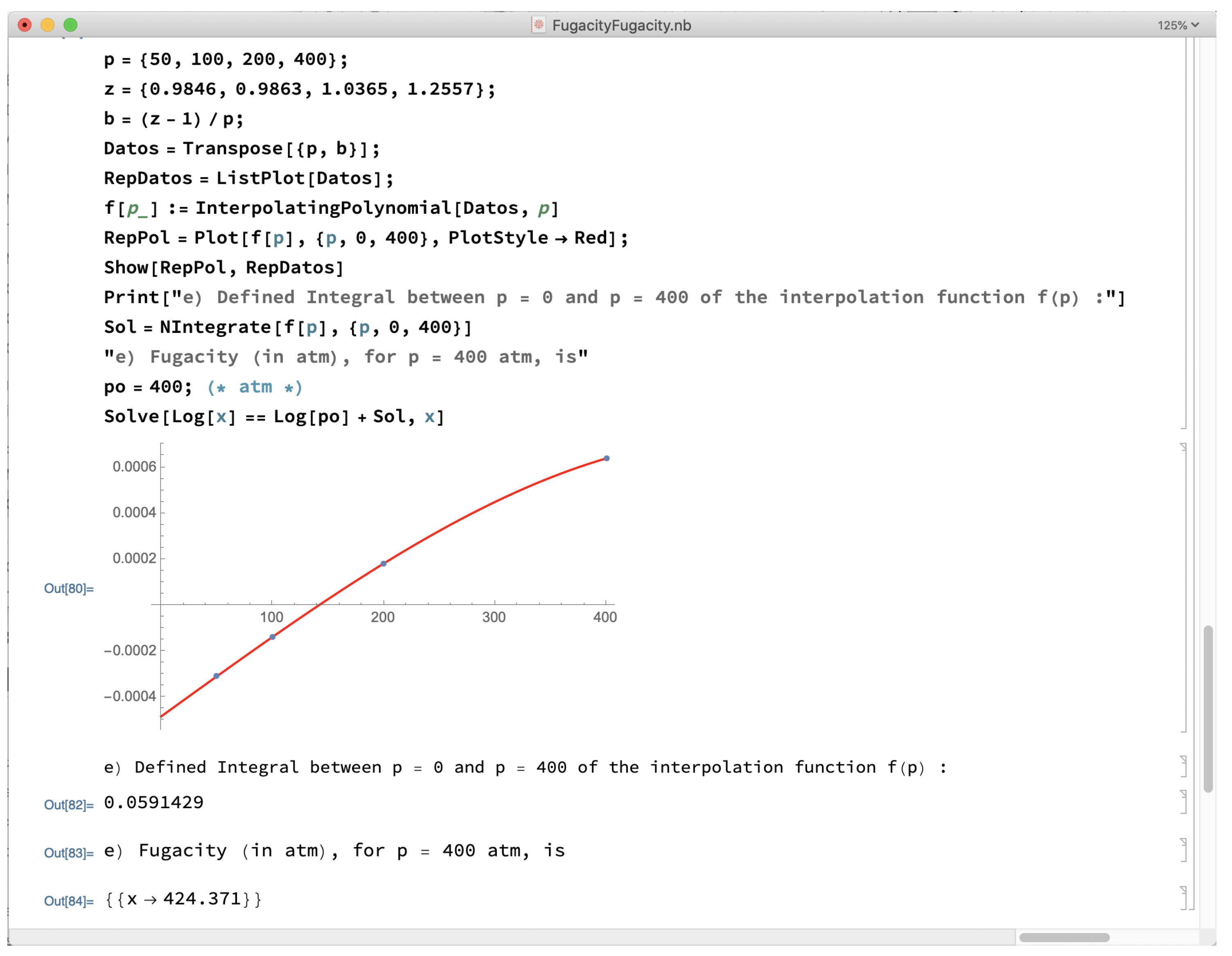The image size is (1232, 956).
Task: Click the data point at p = 400
Action: 607,458
